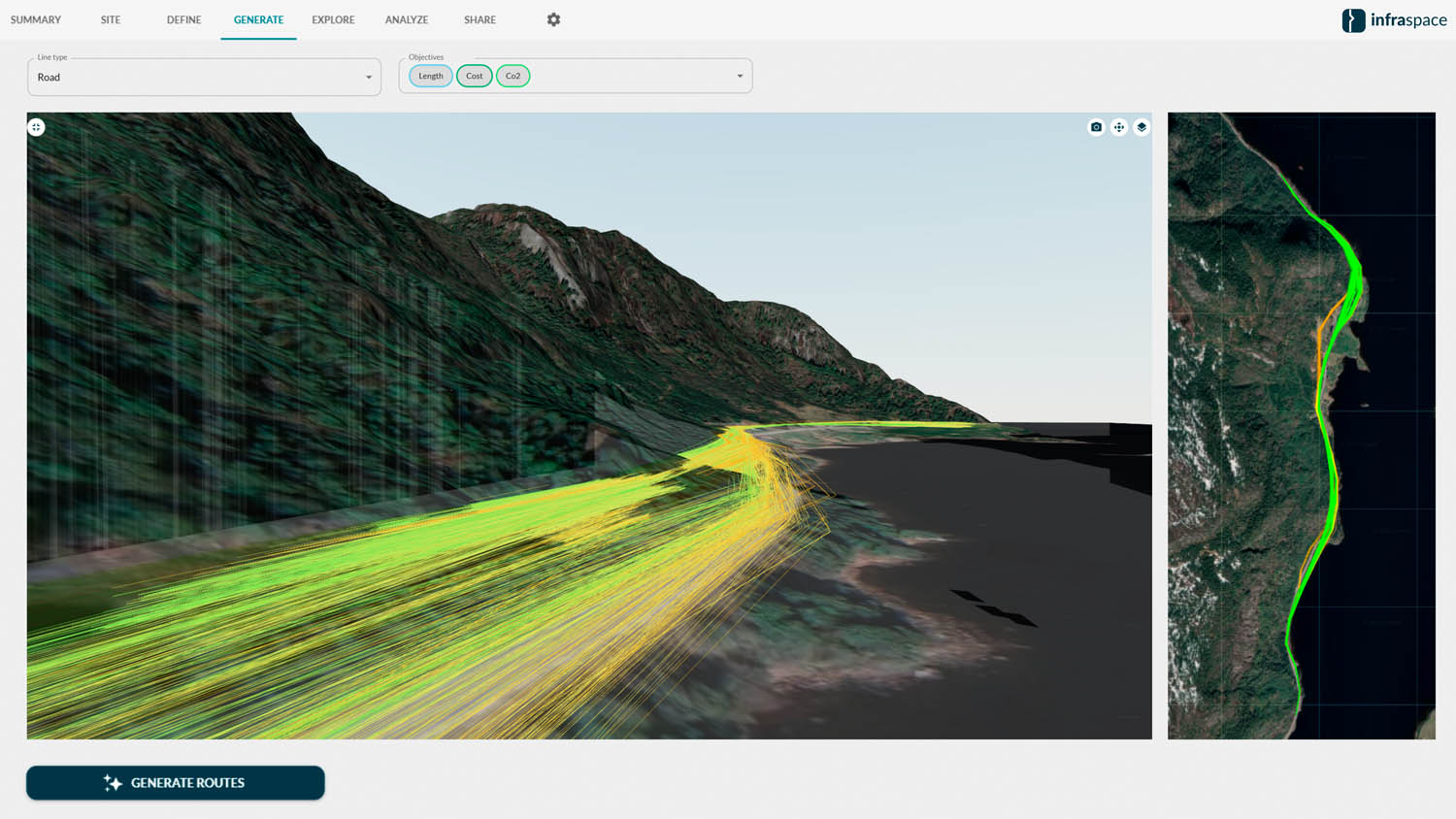This screenshot has height=819, width=1456.
Task: Toggle the Cost objective chip
Action: pos(474,76)
